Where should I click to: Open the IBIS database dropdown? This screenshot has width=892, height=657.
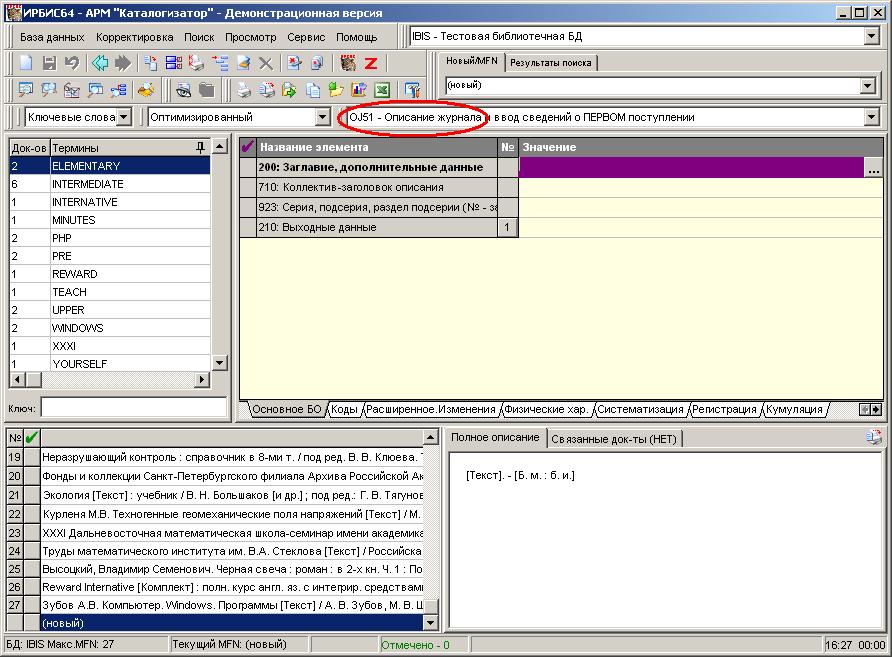pos(871,36)
